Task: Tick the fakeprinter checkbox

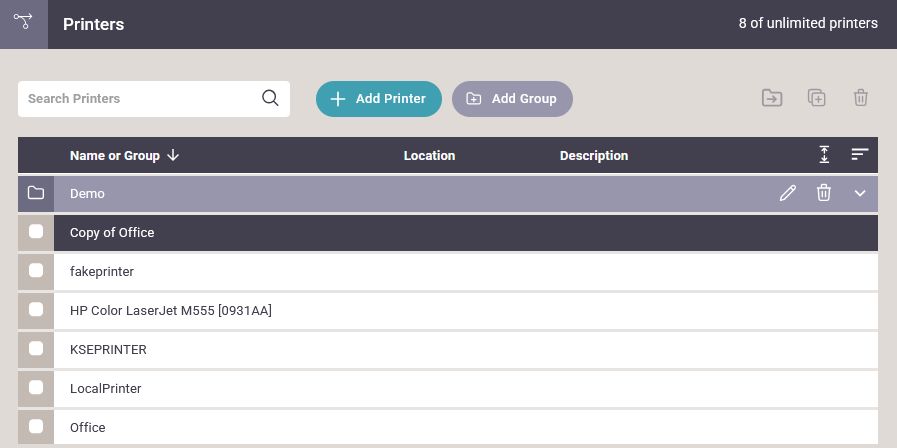Action: 36,271
